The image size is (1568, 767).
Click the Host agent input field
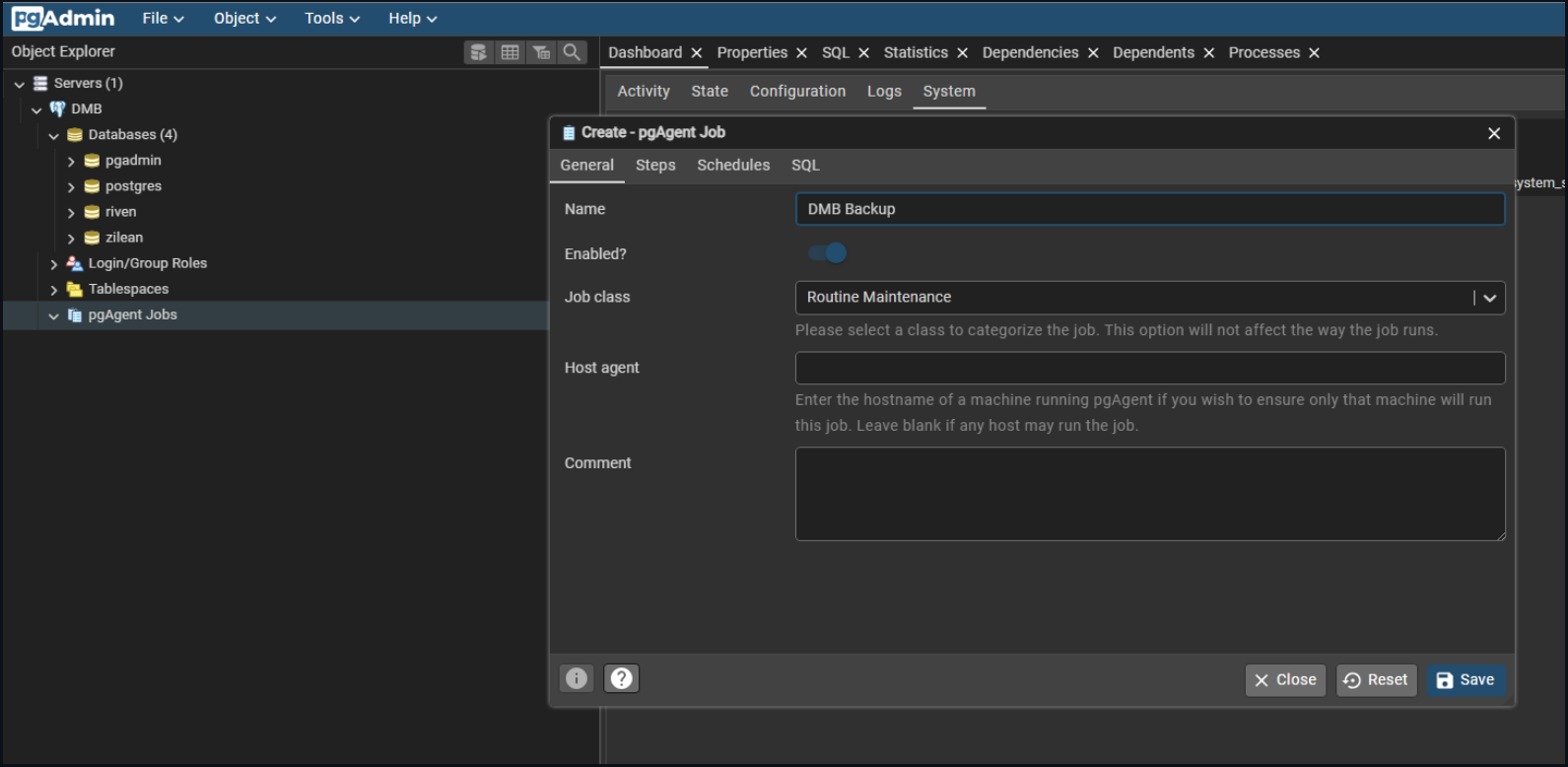click(x=1150, y=368)
